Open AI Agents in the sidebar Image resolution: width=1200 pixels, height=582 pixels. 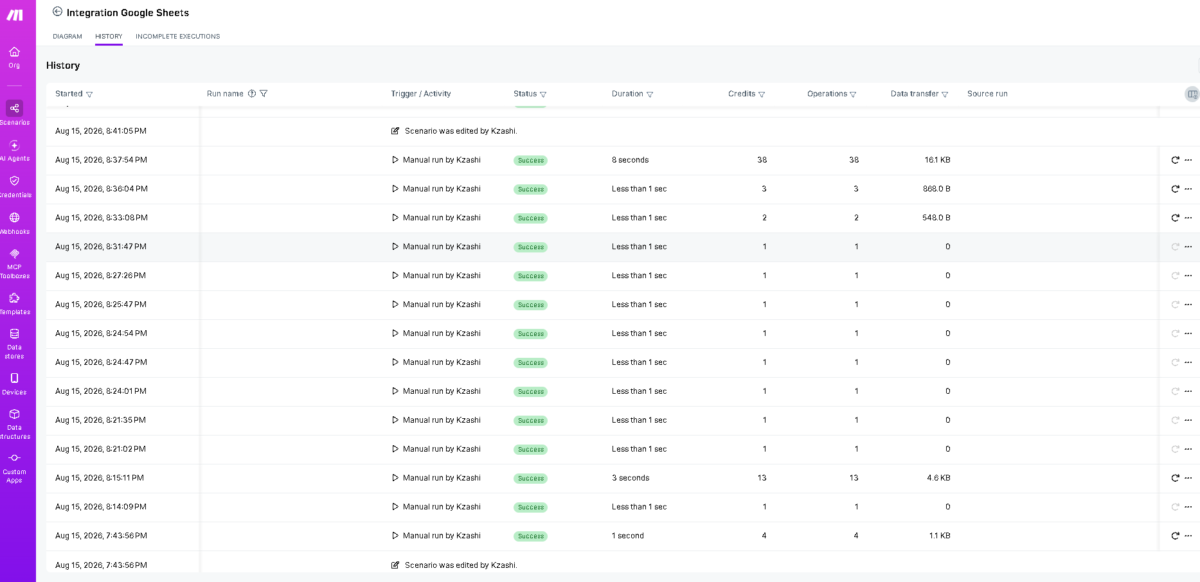[14, 150]
